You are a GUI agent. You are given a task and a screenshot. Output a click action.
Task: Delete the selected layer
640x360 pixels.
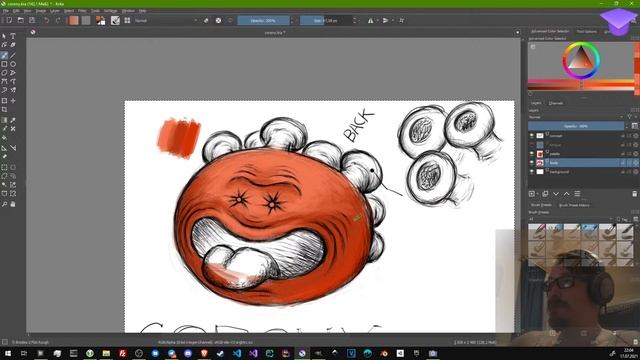point(634,194)
